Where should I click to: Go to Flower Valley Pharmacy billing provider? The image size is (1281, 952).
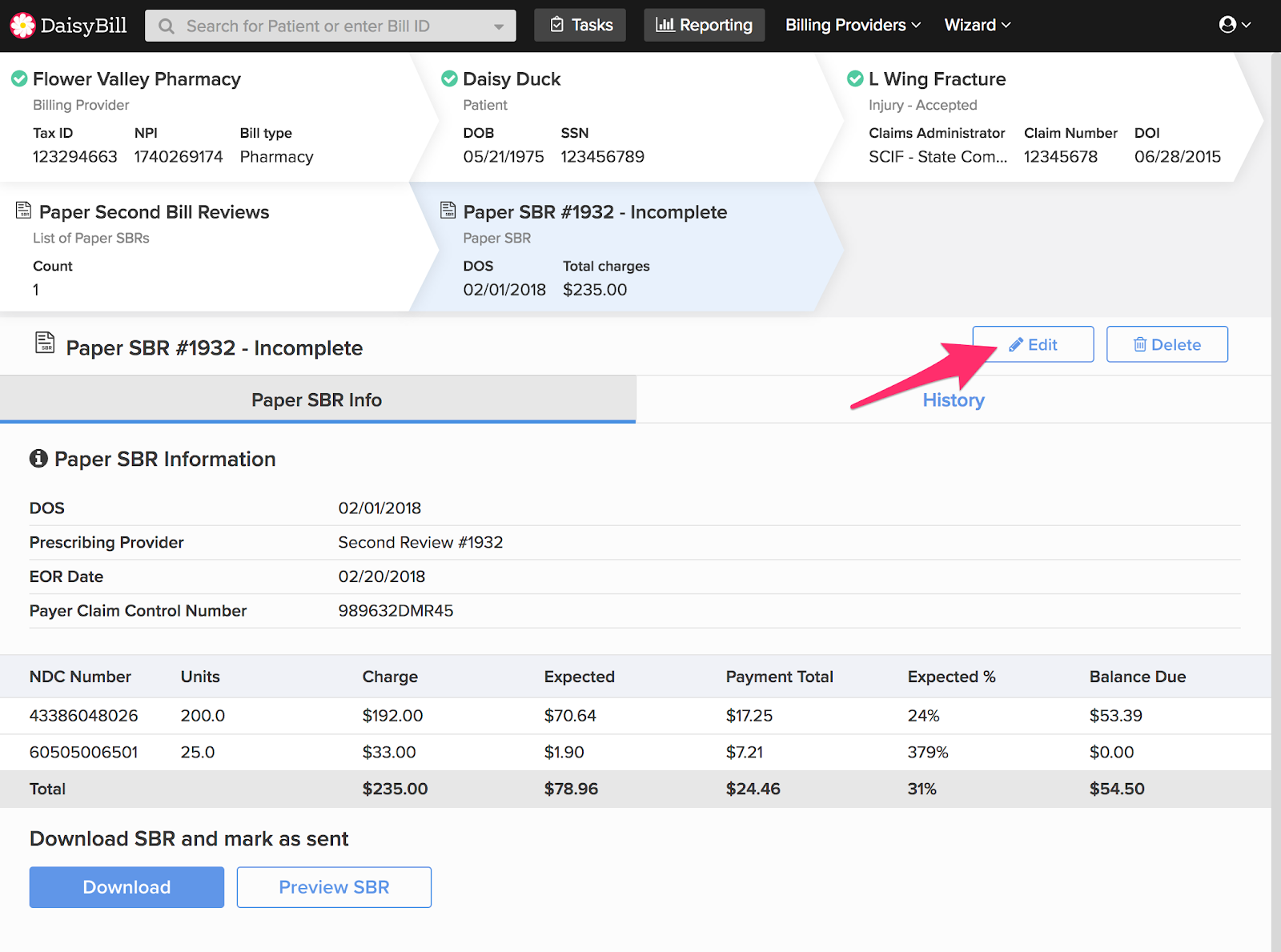tap(137, 79)
